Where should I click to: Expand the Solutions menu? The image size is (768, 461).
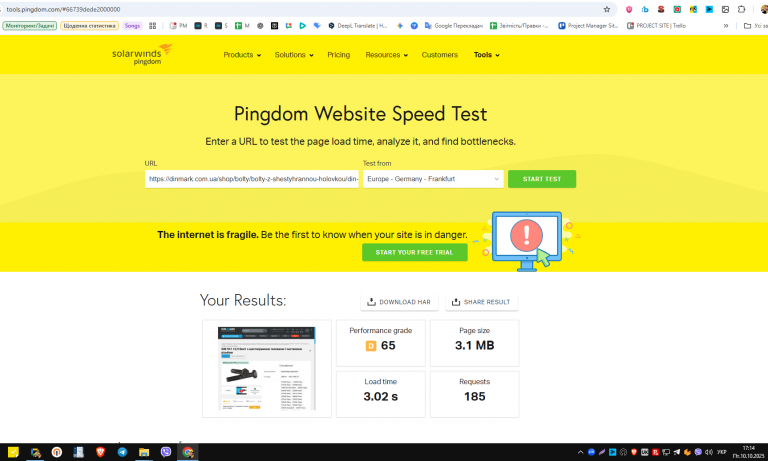294,55
